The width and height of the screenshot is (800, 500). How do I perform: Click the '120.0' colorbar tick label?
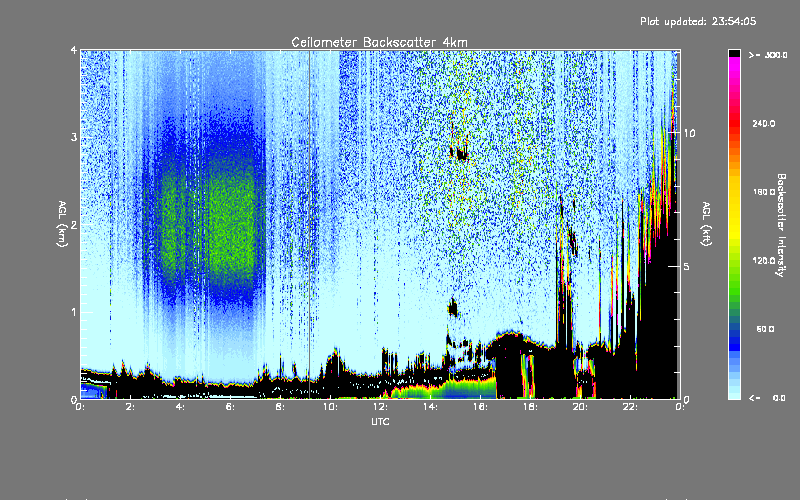pos(764,260)
